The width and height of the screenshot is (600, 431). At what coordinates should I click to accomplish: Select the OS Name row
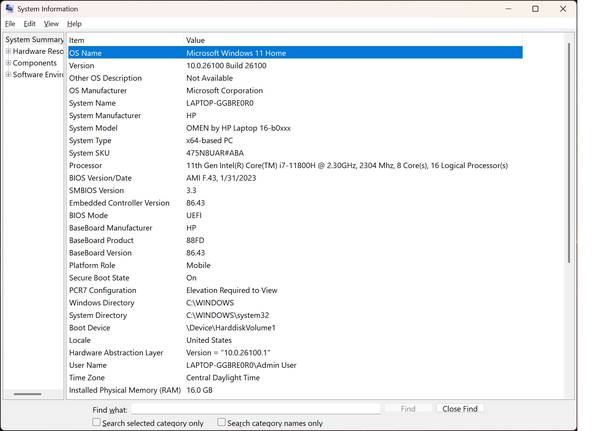pyautogui.click(x=295, y=53)
